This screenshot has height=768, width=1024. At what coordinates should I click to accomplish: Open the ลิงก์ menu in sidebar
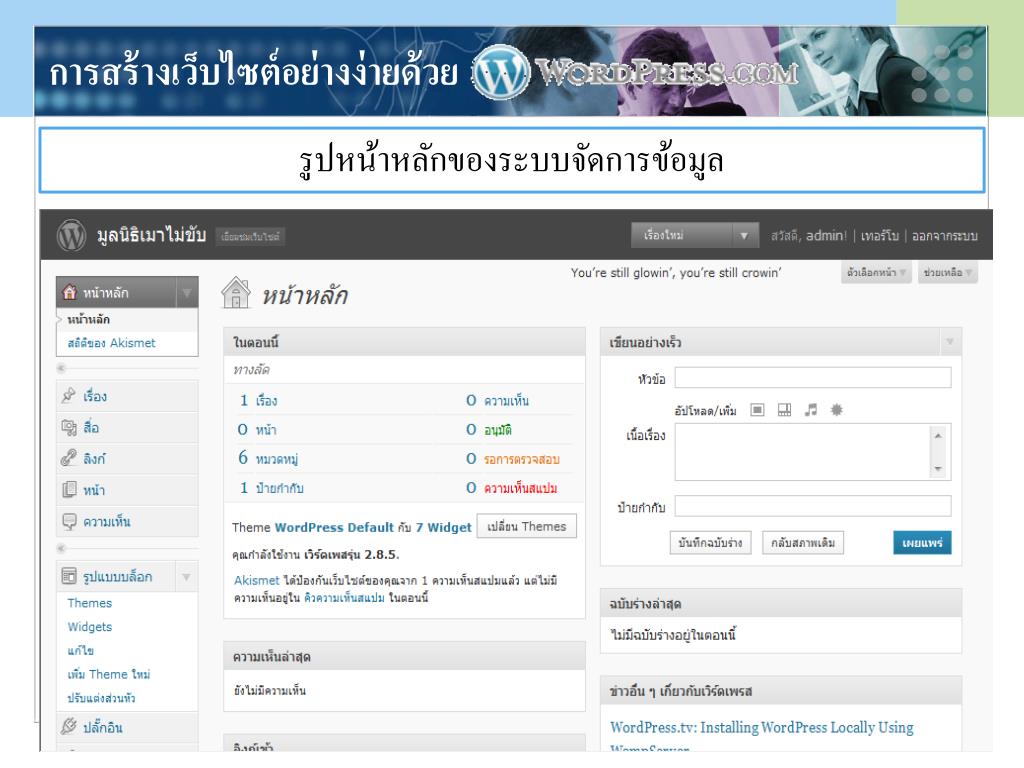(93, 458)
